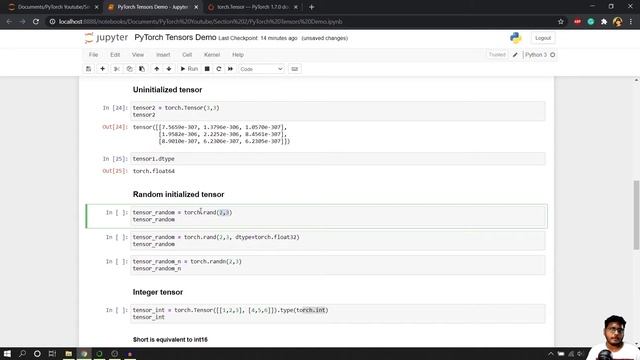Click the Trusted notebook indicator
The image size is (640, 360).
click(497, 55)
